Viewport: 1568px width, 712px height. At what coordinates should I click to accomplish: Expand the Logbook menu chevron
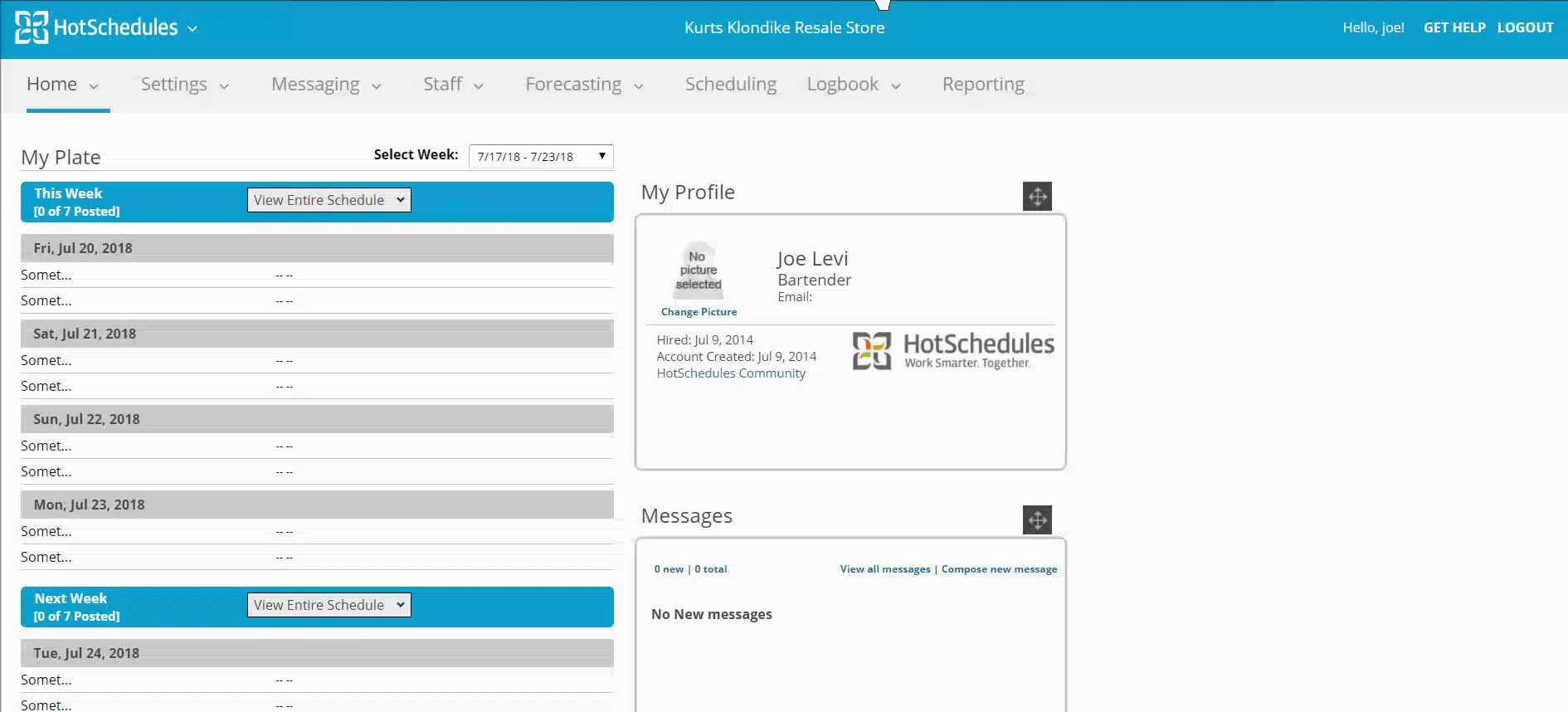click(896, 86)
